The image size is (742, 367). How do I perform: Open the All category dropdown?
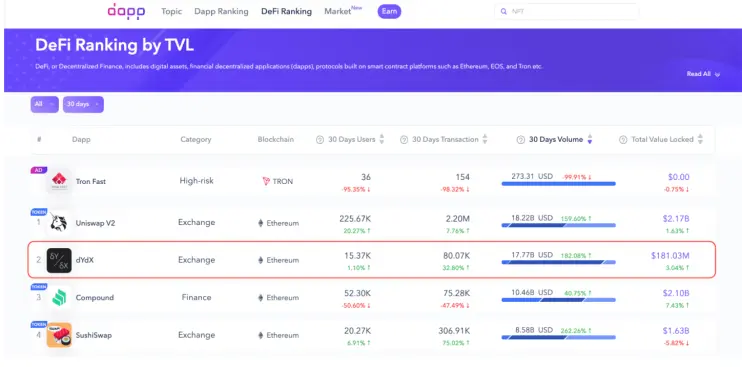pyautogui.click(x=44, y=105)
